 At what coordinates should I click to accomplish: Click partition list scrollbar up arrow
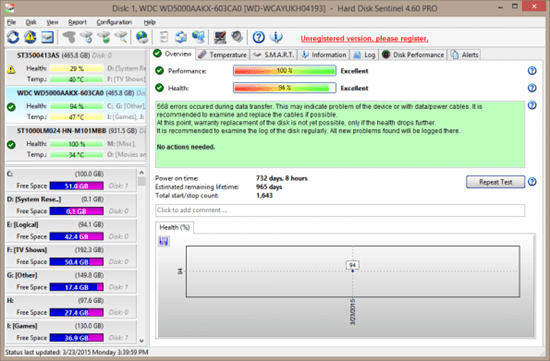(x=141, y=173)
